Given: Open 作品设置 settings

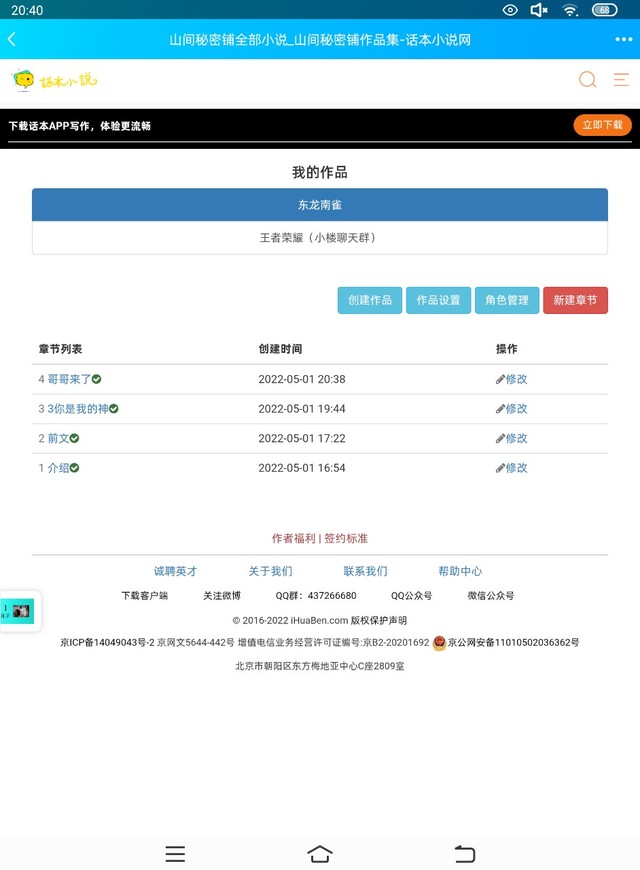Looking at the screenshot, I should (438, 300).
